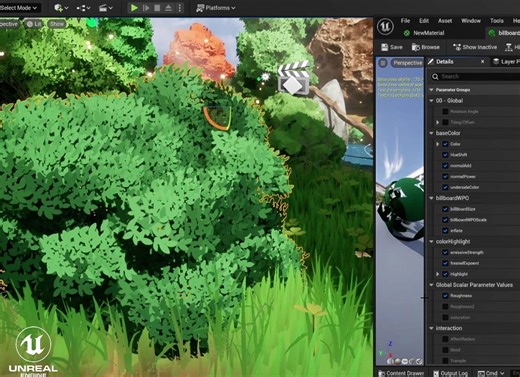Uncheck the emissiveStrength checkbox
The width and height of the screenshot is (520, 377).
click(x=445, y=252)
